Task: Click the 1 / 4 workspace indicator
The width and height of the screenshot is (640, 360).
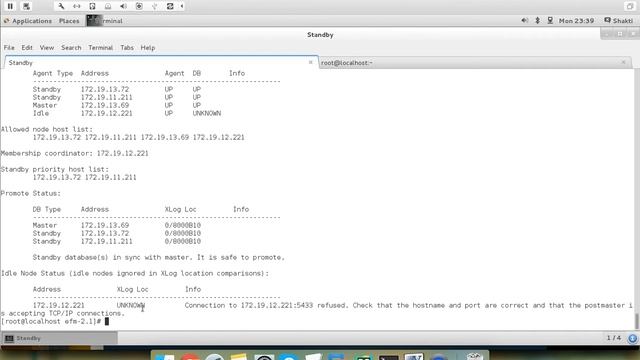Action: click(x=613, y=338)
